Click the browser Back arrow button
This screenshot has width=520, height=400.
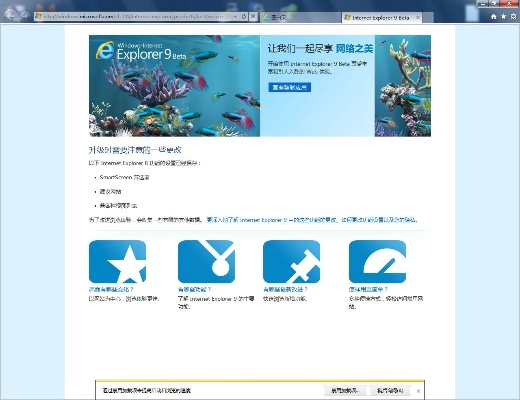[12, 15]
